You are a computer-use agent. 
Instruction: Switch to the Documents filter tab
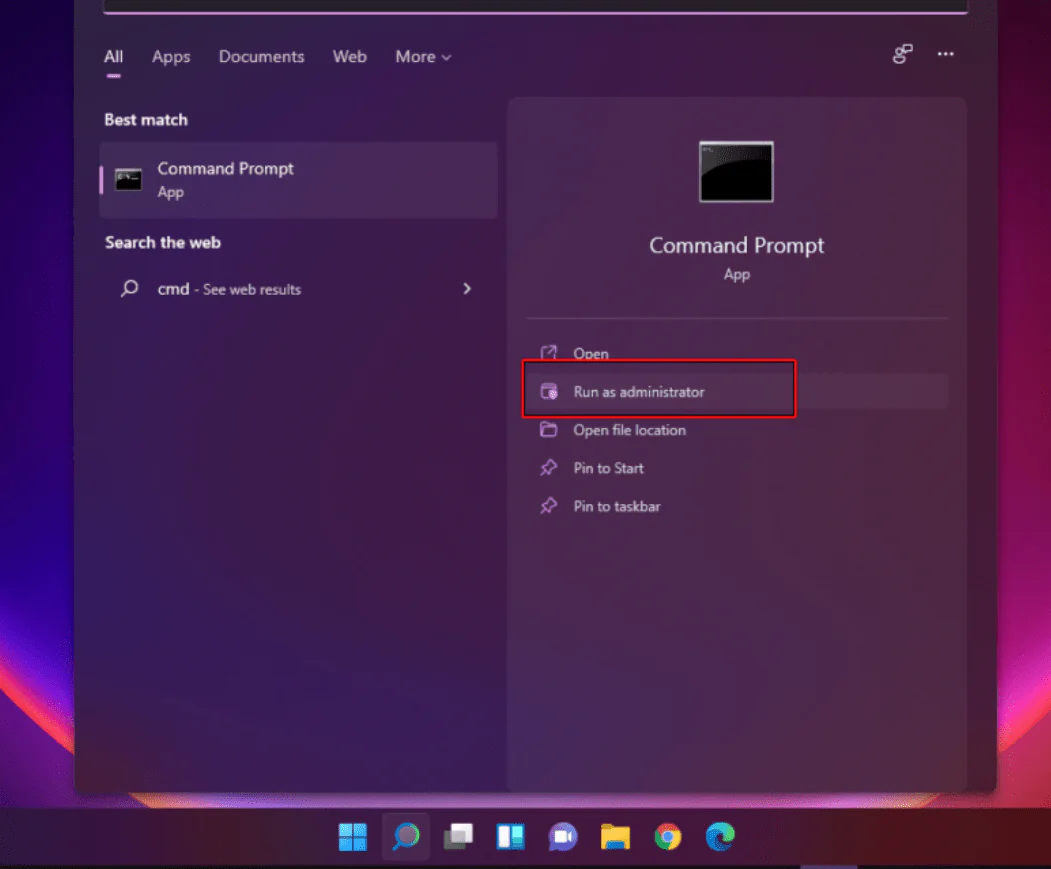(261, 57)
